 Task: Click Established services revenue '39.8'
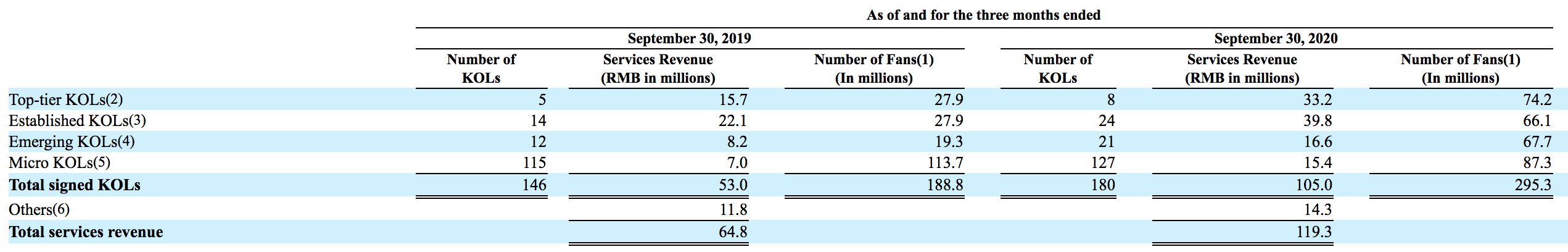[1317, 120]
